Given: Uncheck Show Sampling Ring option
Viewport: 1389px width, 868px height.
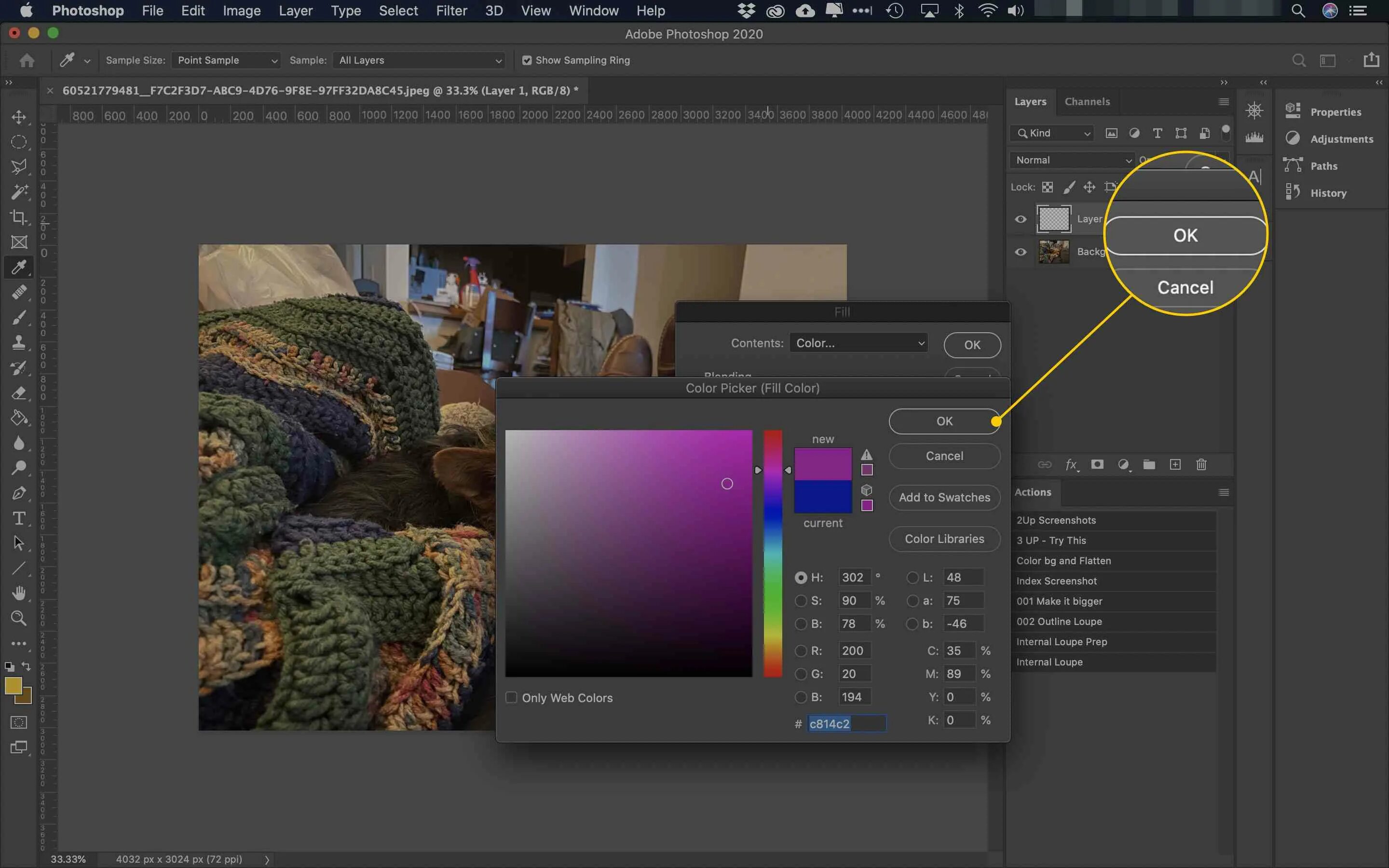Looking at the screenshot, I should point(526,60).
